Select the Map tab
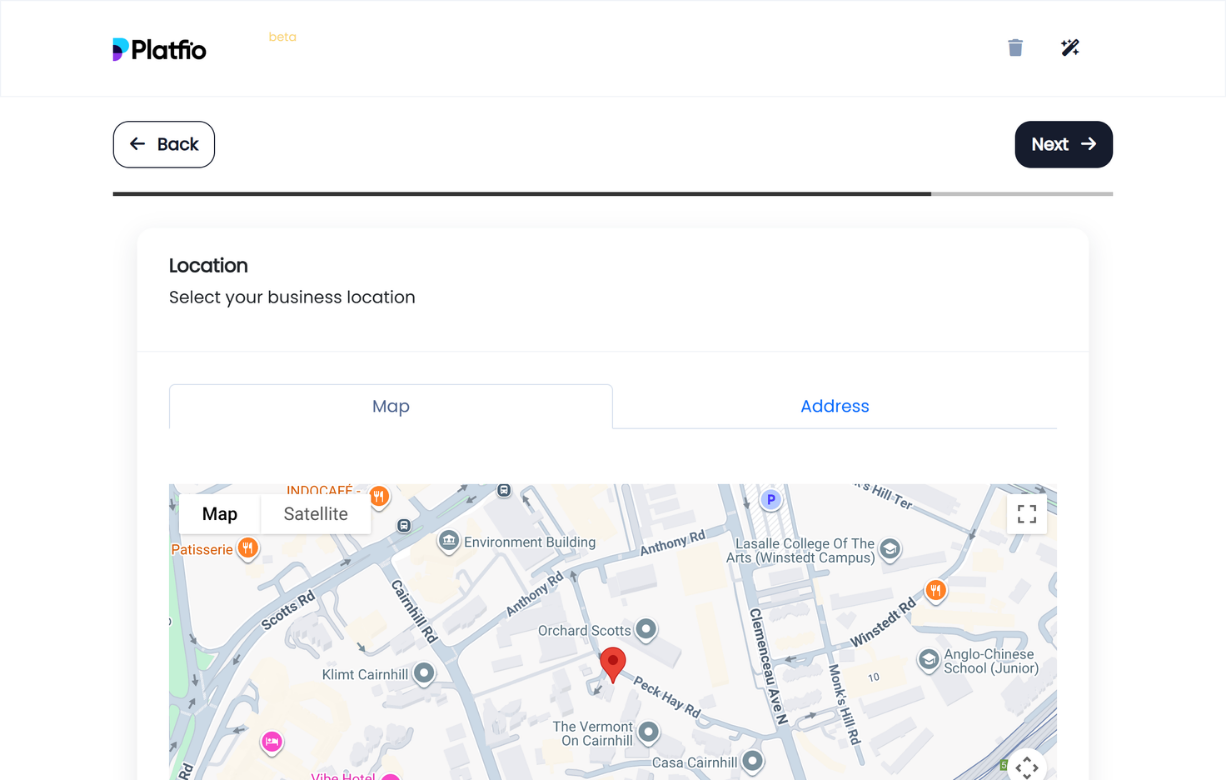Screen dimensions: 1228x780 [x=390, y=406]
